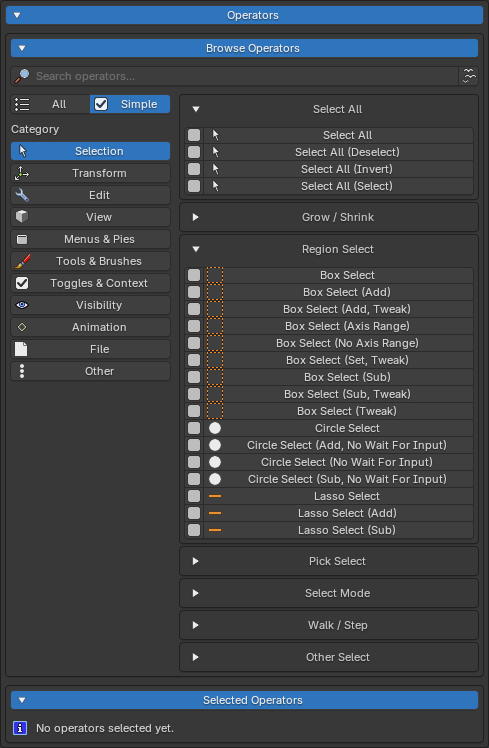The width and height of the screenshot is (489, 748).
Task: Open the Transform category
Action: pyautogui.click(x=91, y=173)
